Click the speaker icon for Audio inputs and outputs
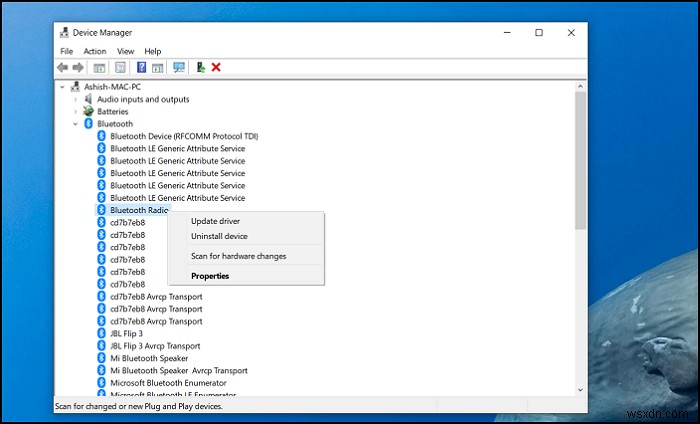The image size is (700, 424). pyautogui.click(x=88, y=99)
